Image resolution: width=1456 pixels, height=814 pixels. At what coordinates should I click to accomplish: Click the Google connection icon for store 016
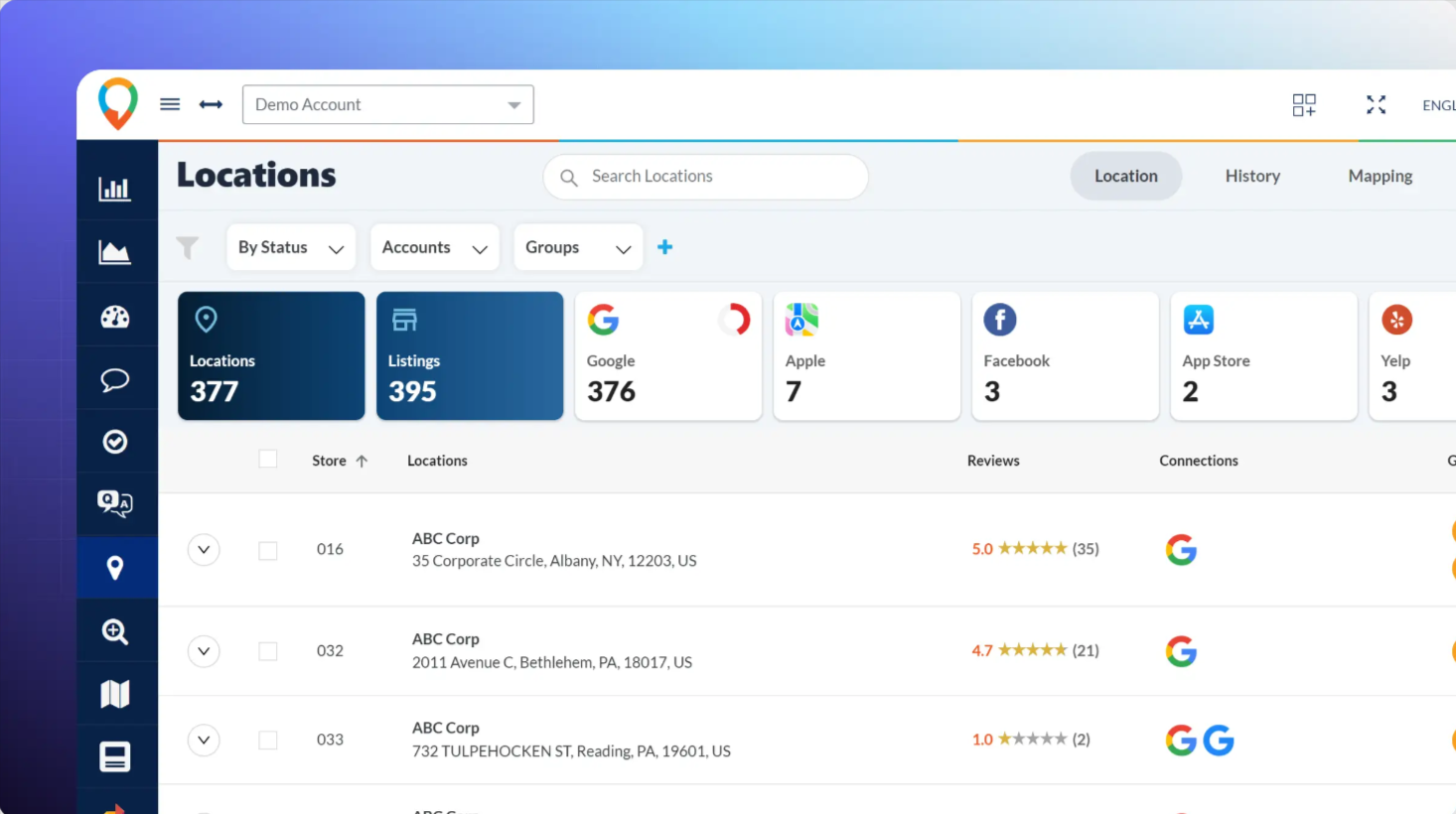(x=1181, y=550)
